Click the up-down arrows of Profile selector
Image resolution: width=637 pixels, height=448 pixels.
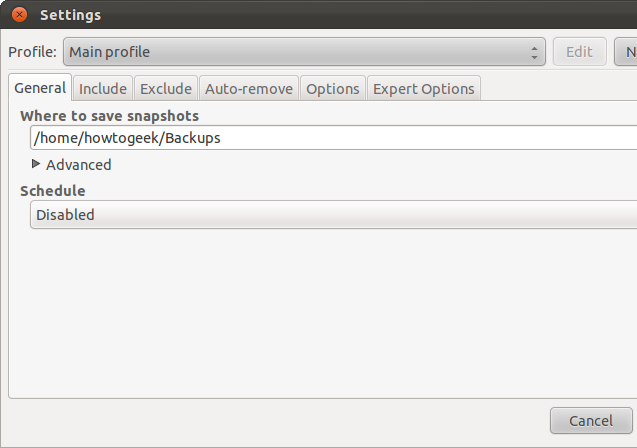click(536, 52)
